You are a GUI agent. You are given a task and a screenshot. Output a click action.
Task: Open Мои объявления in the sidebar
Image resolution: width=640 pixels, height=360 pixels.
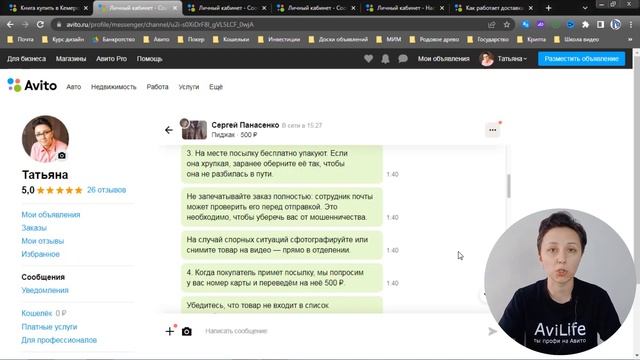(x=51, y=215)
